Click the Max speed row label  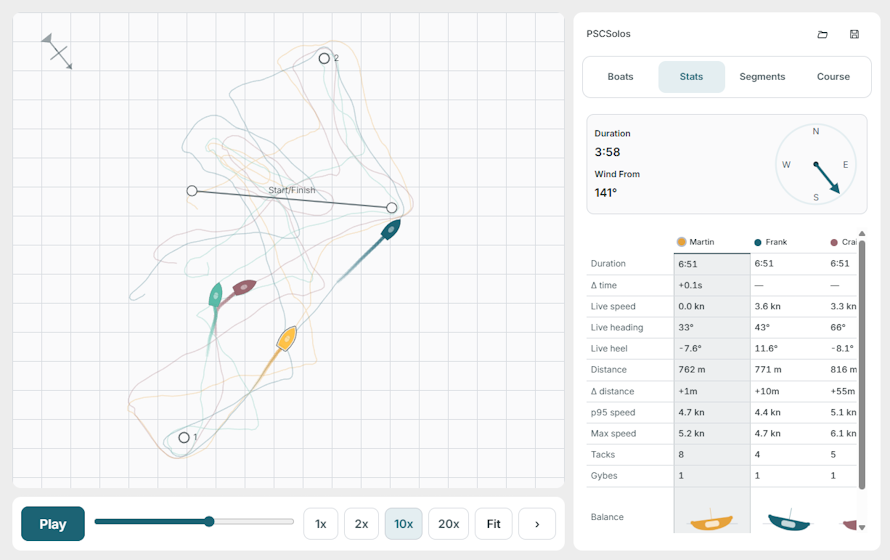(x=614, y=433)
